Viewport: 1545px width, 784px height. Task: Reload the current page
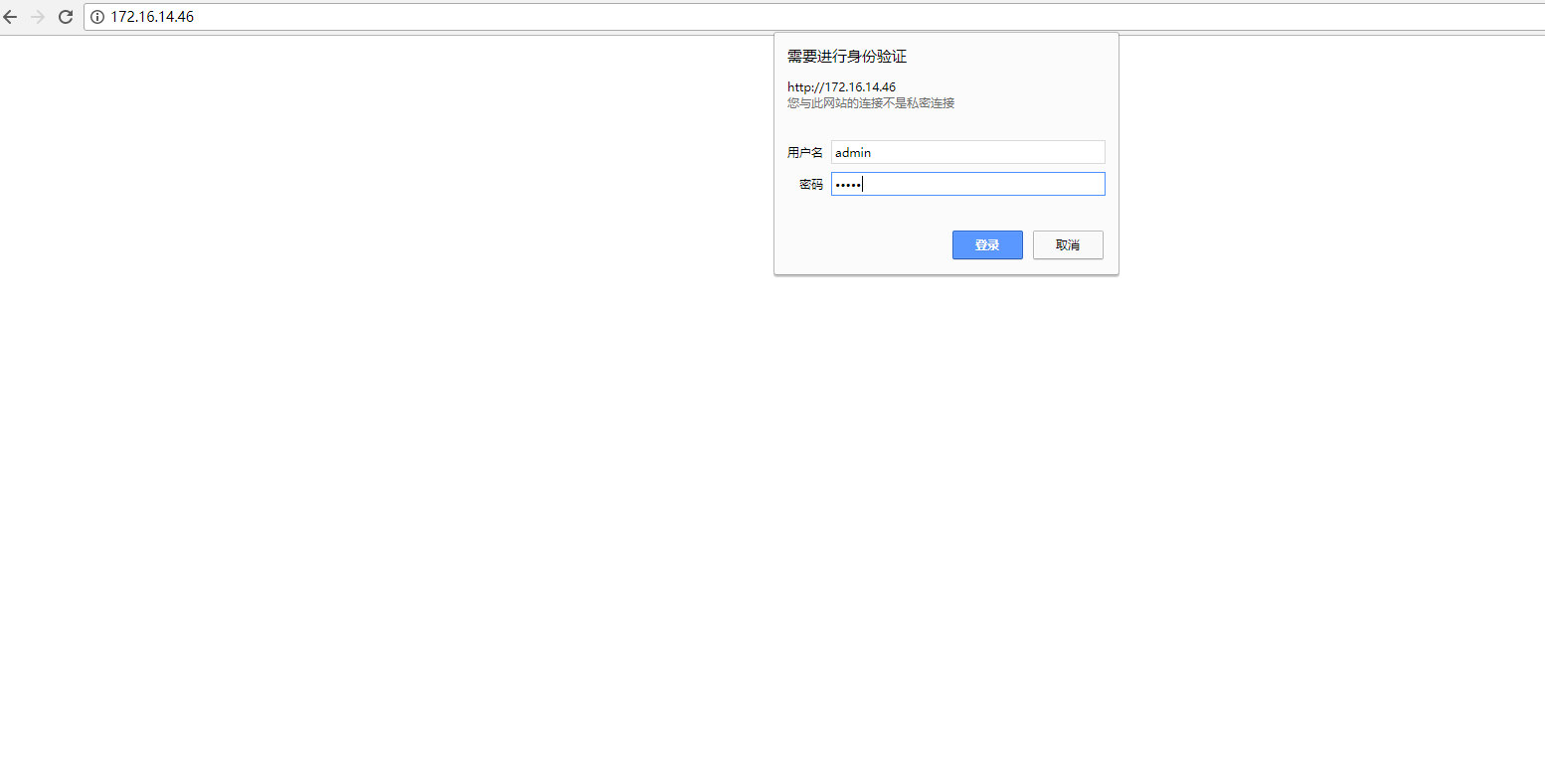[66, 17]
